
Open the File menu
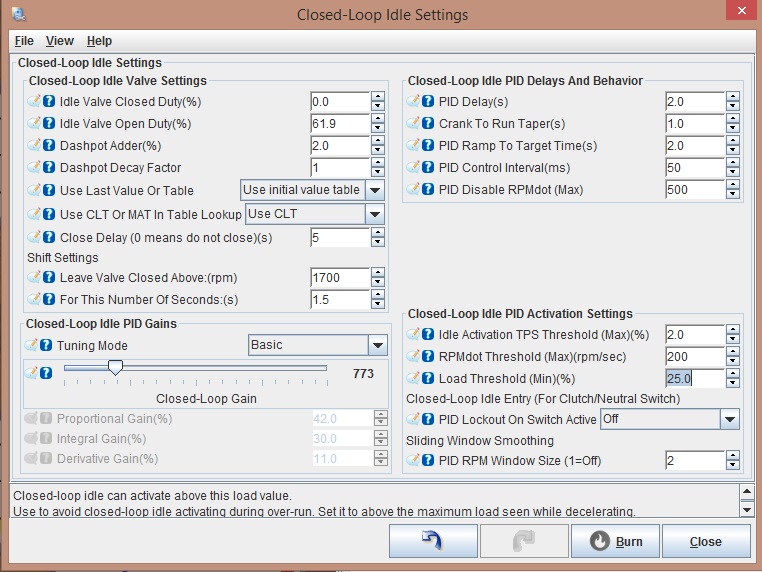[x=24, y=41]
